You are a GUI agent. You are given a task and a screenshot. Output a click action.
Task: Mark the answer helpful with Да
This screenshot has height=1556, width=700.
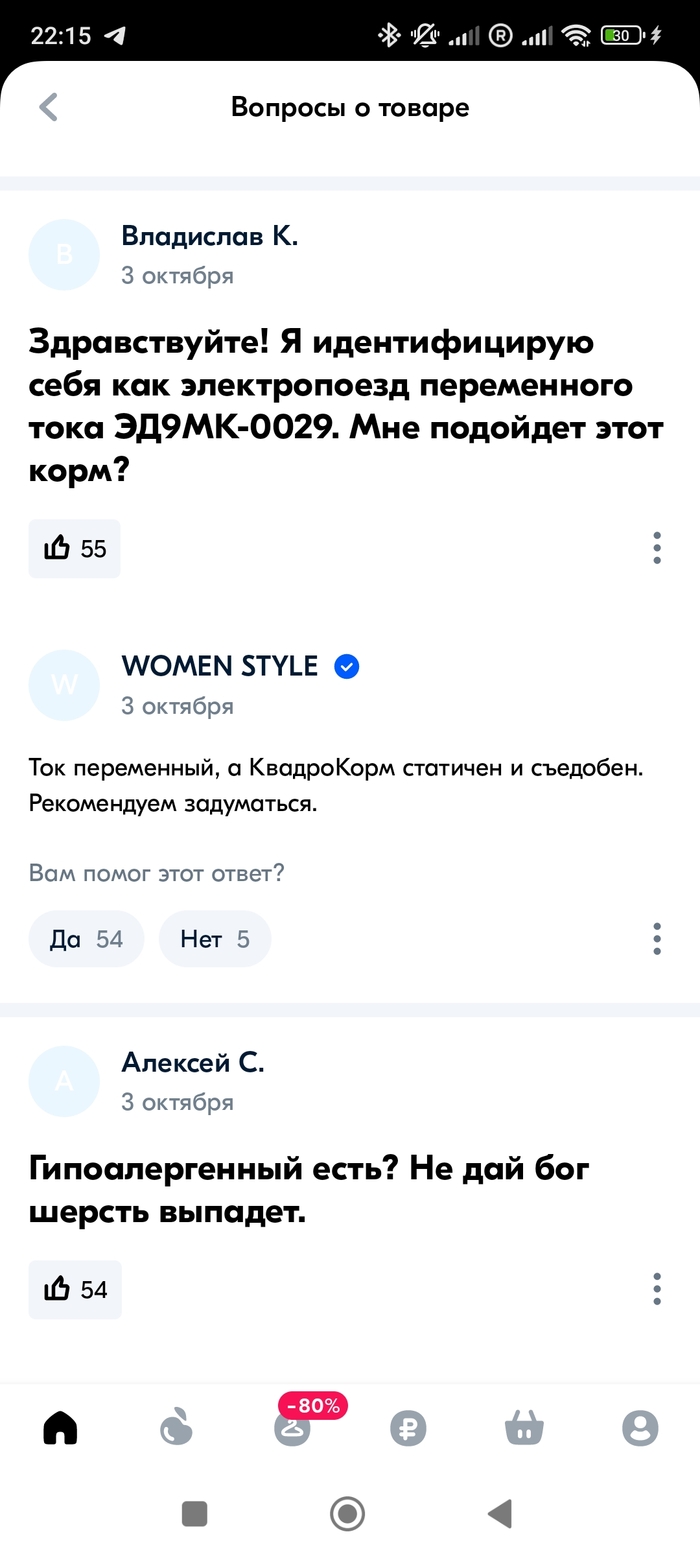click(86, 939)
